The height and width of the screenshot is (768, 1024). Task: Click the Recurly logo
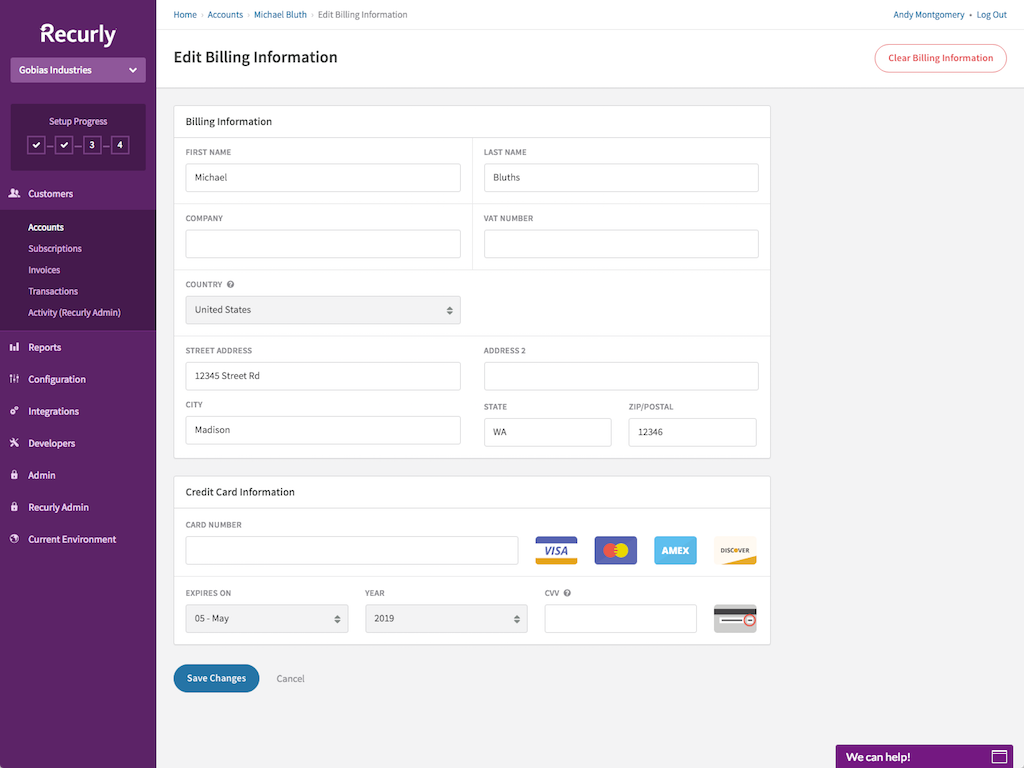click(x=78, y=34)
